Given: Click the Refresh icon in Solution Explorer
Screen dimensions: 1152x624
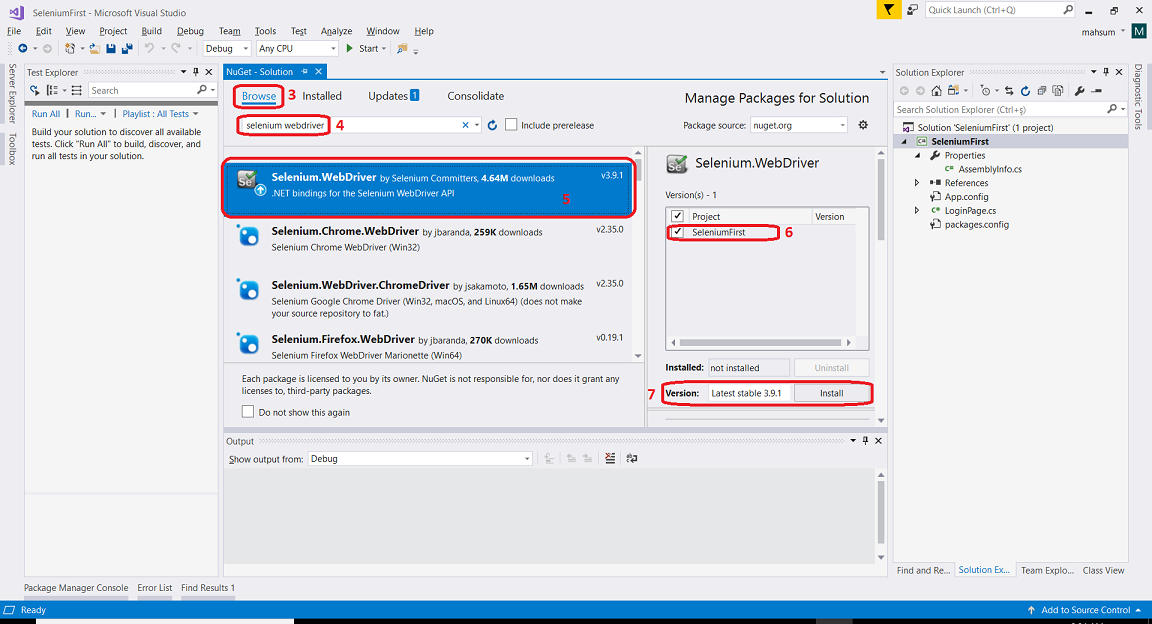Looking at the screenshot, I should tap(1026, 91).
